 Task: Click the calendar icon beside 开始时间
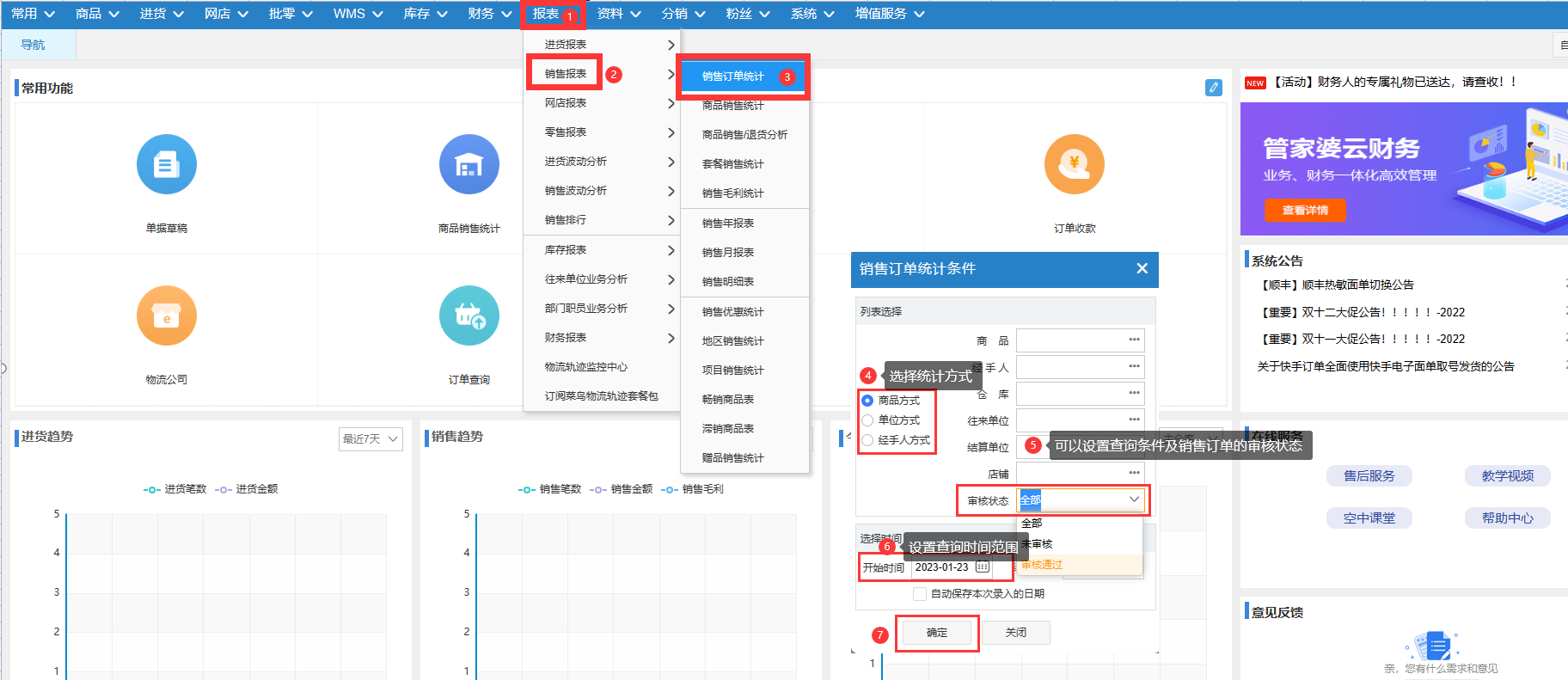point(983,567)
